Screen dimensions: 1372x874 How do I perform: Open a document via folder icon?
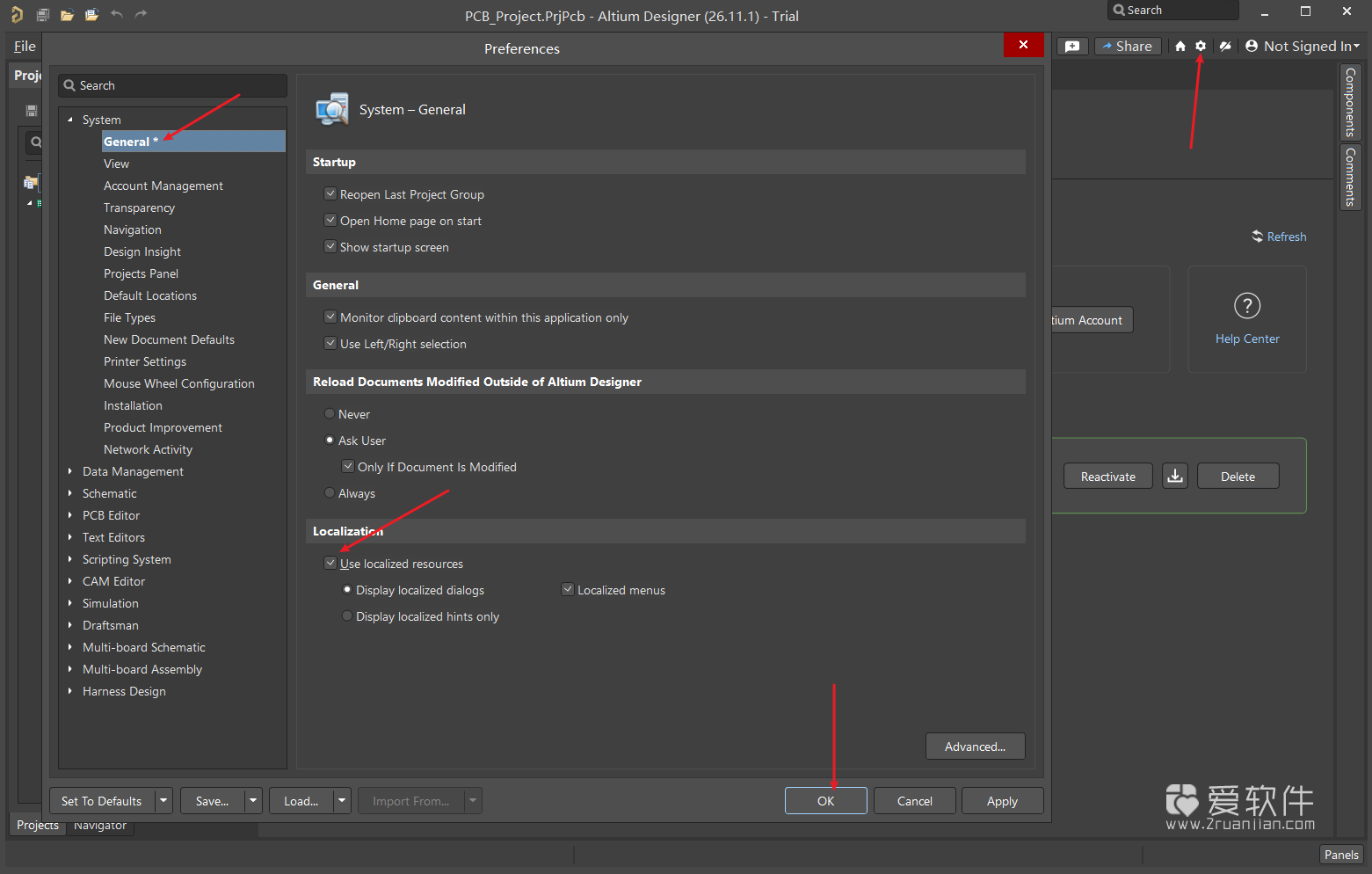(67, 15)
